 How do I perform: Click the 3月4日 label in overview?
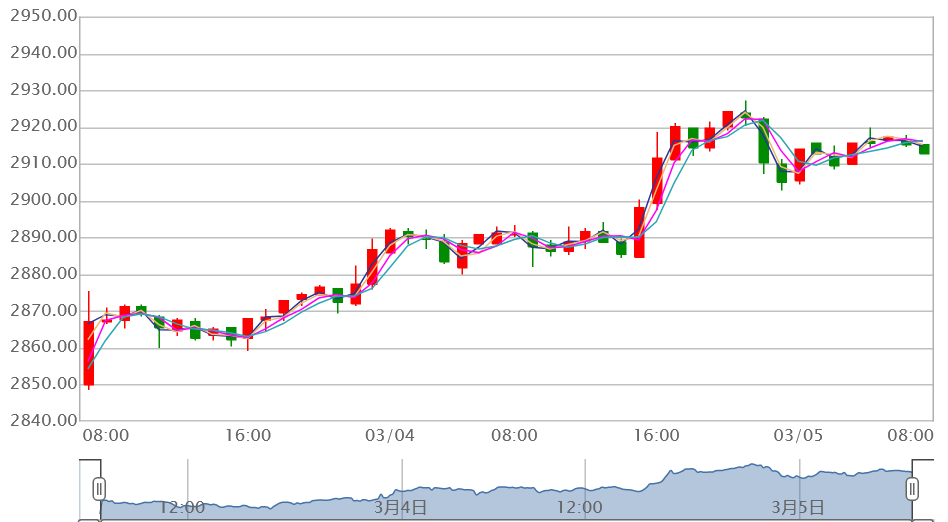click(400, 507)
